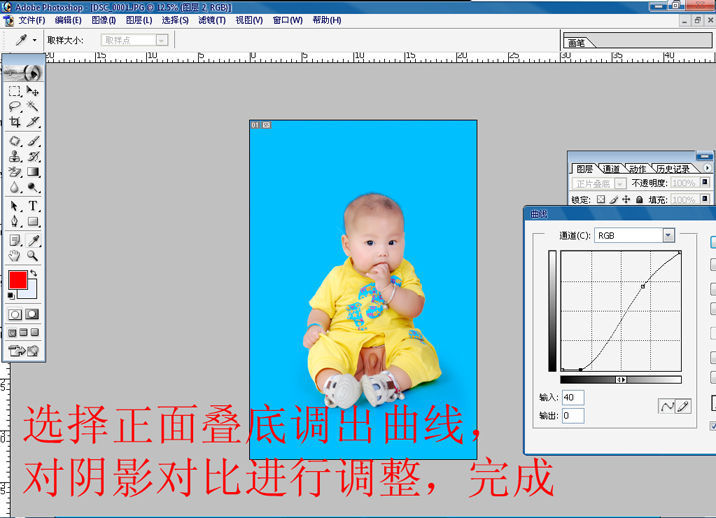Select the Zoom tool
716x518 pixels.
tap(32, 256)
